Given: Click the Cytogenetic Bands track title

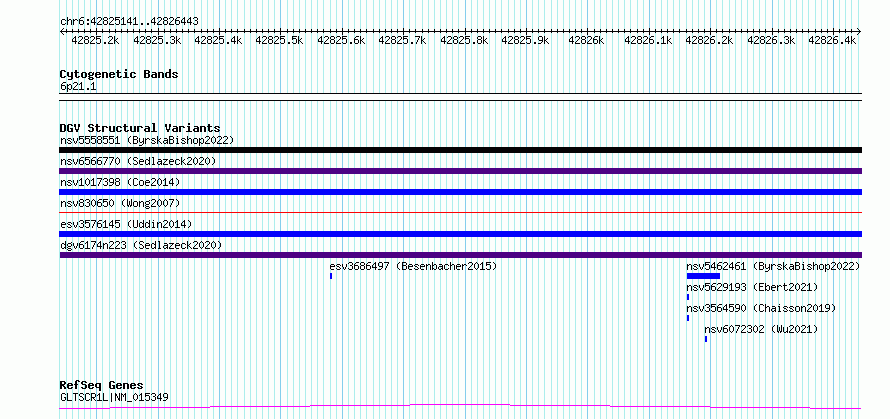Looking at the screenshot, I should 119,74.
